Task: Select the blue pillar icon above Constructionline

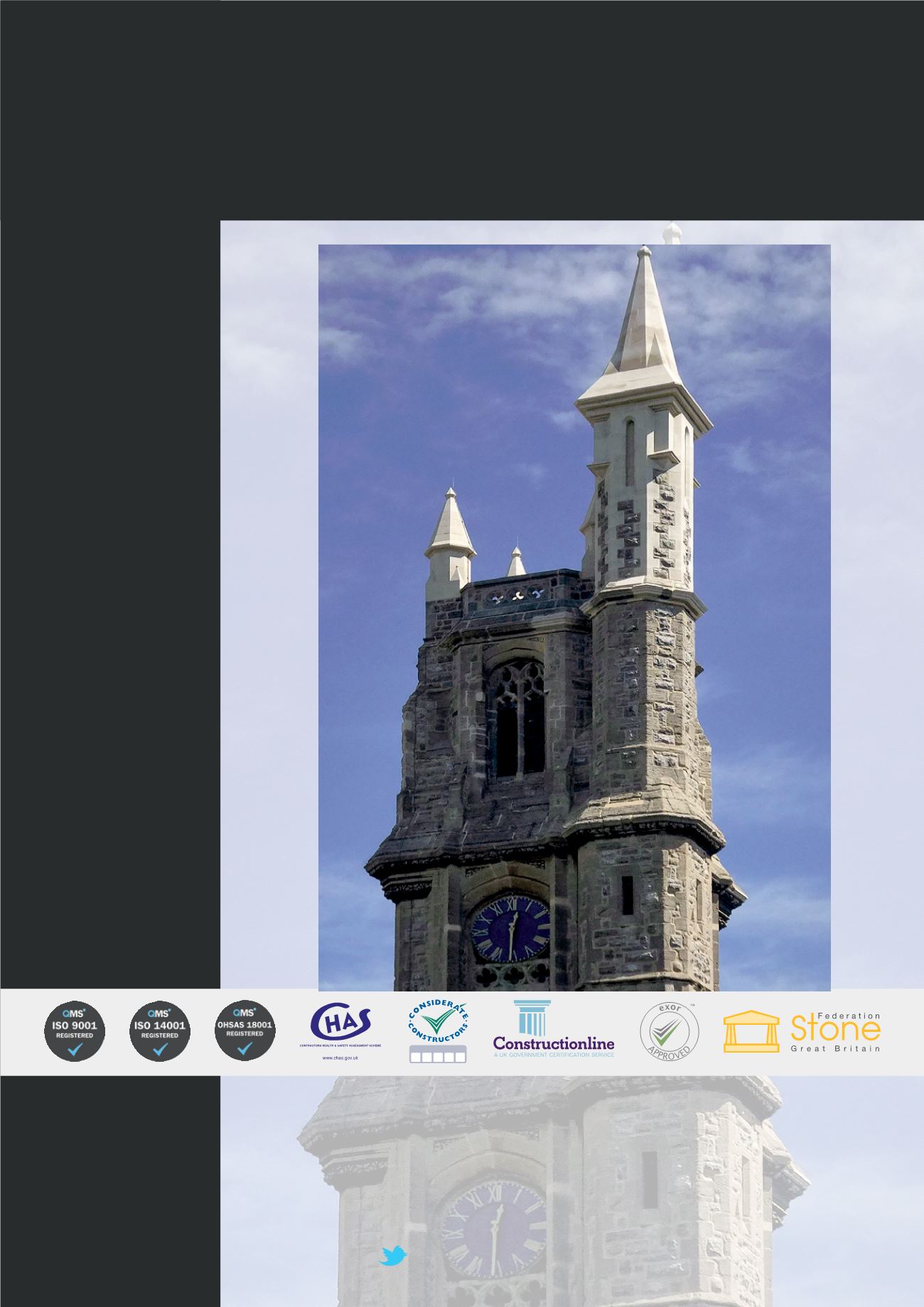Action: [532, 1017]
